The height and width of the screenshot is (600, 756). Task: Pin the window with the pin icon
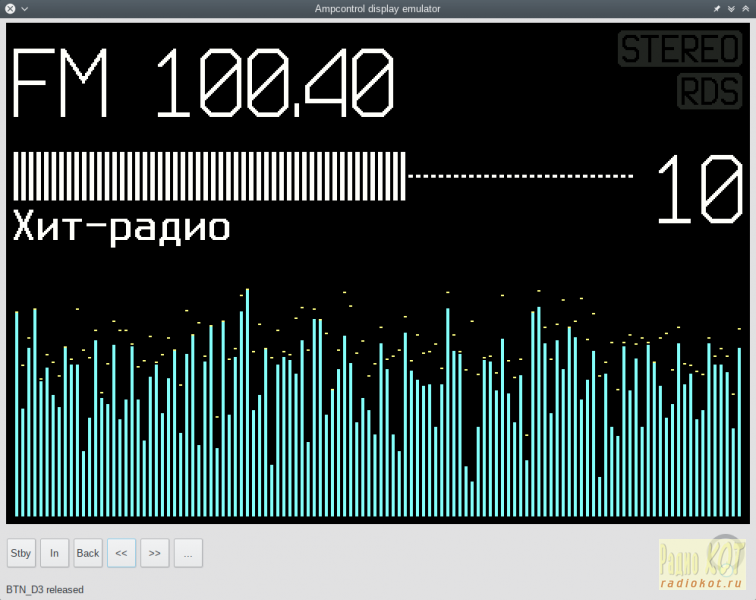tap(716, 8)
